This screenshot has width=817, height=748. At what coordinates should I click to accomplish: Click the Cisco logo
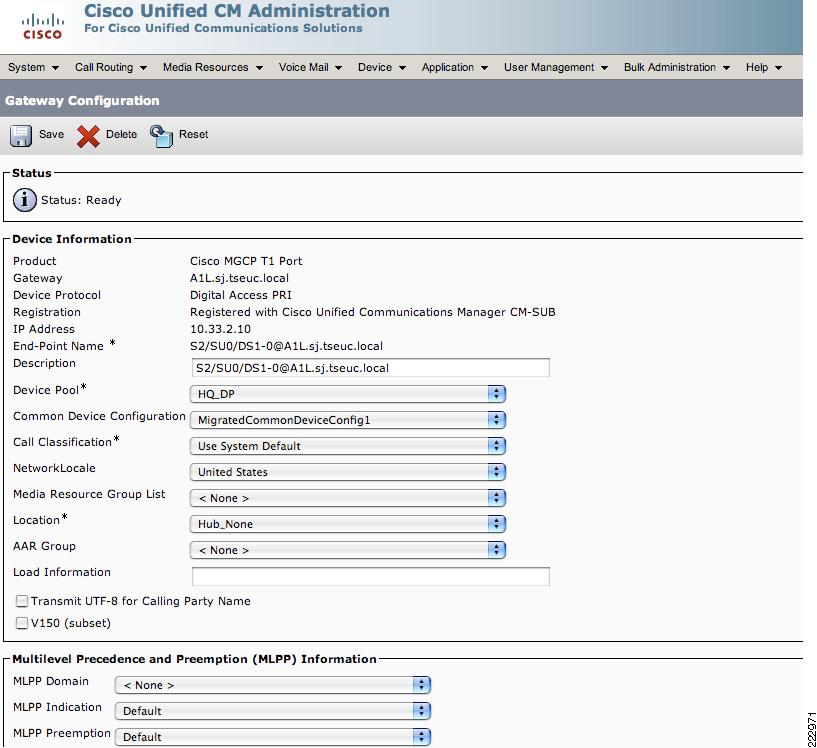click(42, 27)
